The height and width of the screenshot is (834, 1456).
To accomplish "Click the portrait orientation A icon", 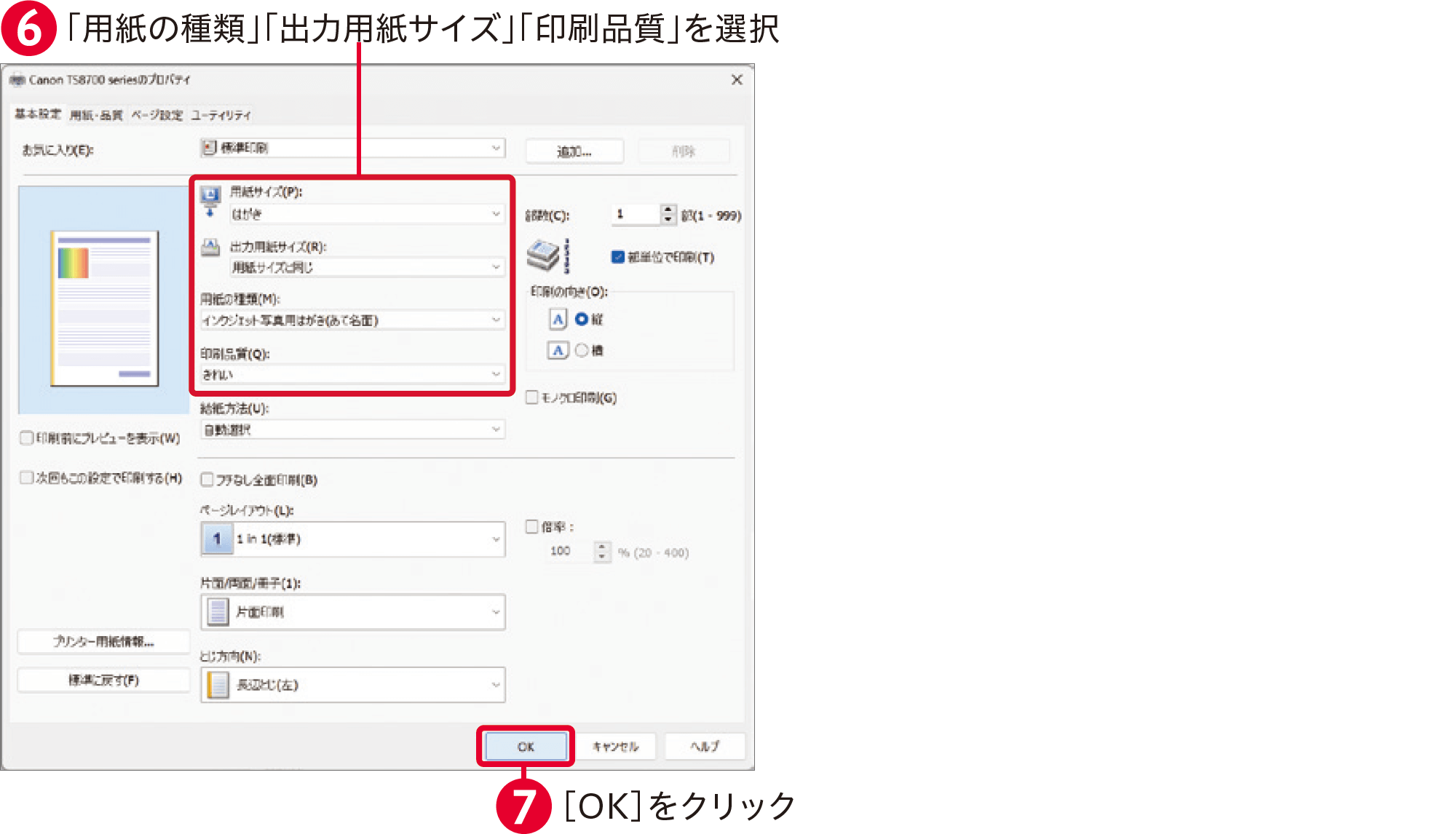I will [558, 319].
